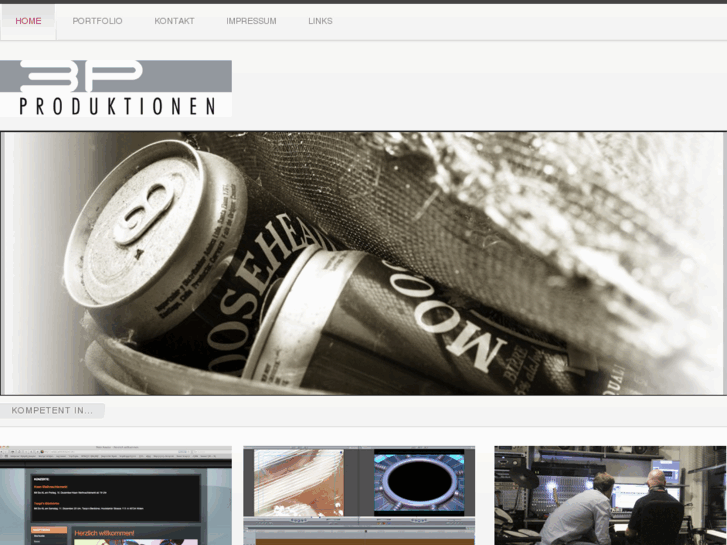Image resolution: width=727 pixels, height=545 pixels.
Task: Open the KONTAKT menu item
Action: point(174,21)
